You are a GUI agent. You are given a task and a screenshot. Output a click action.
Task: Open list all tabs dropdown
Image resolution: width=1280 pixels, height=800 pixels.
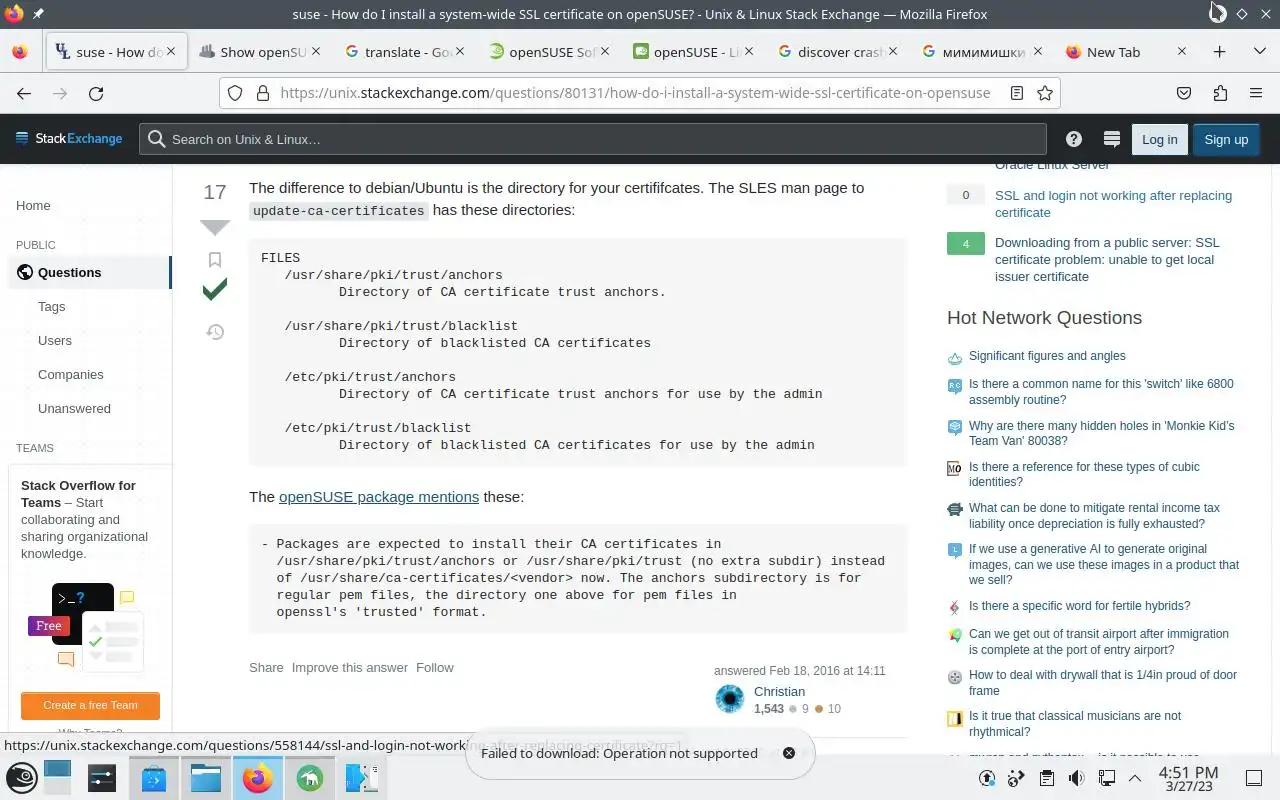point(1259,52)
